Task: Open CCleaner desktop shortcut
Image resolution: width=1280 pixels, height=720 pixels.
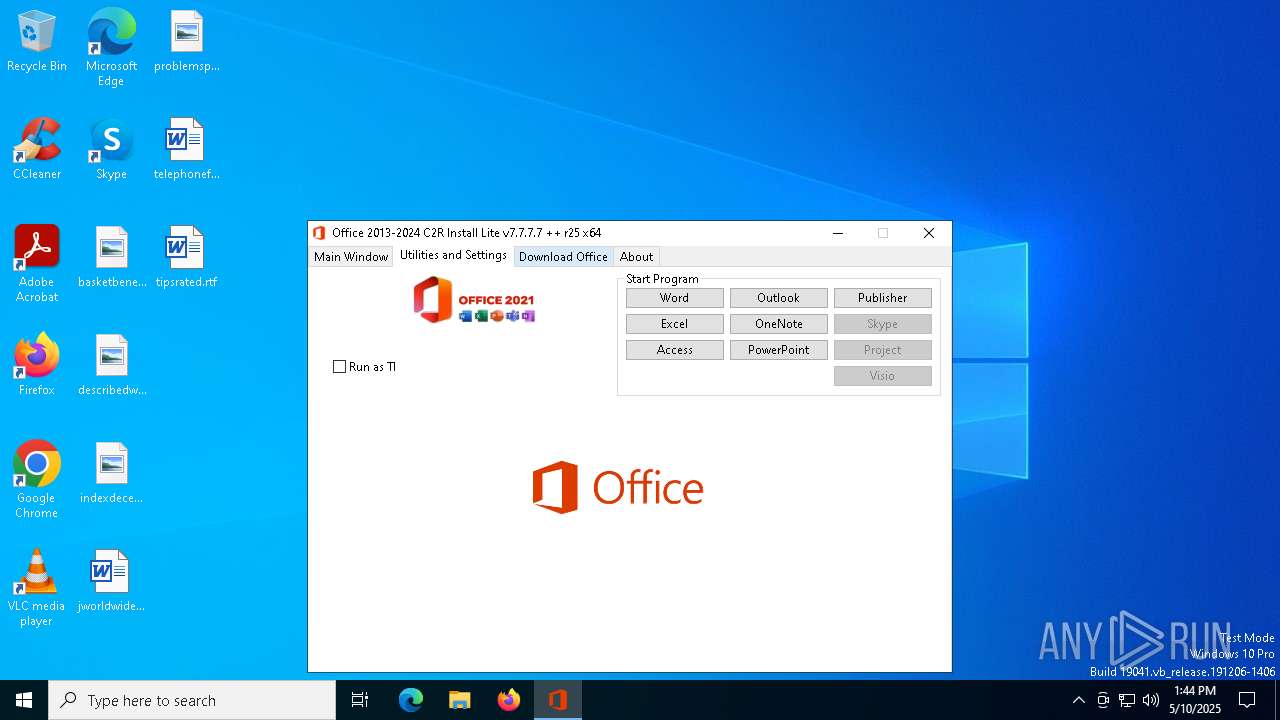Action: 37,150
